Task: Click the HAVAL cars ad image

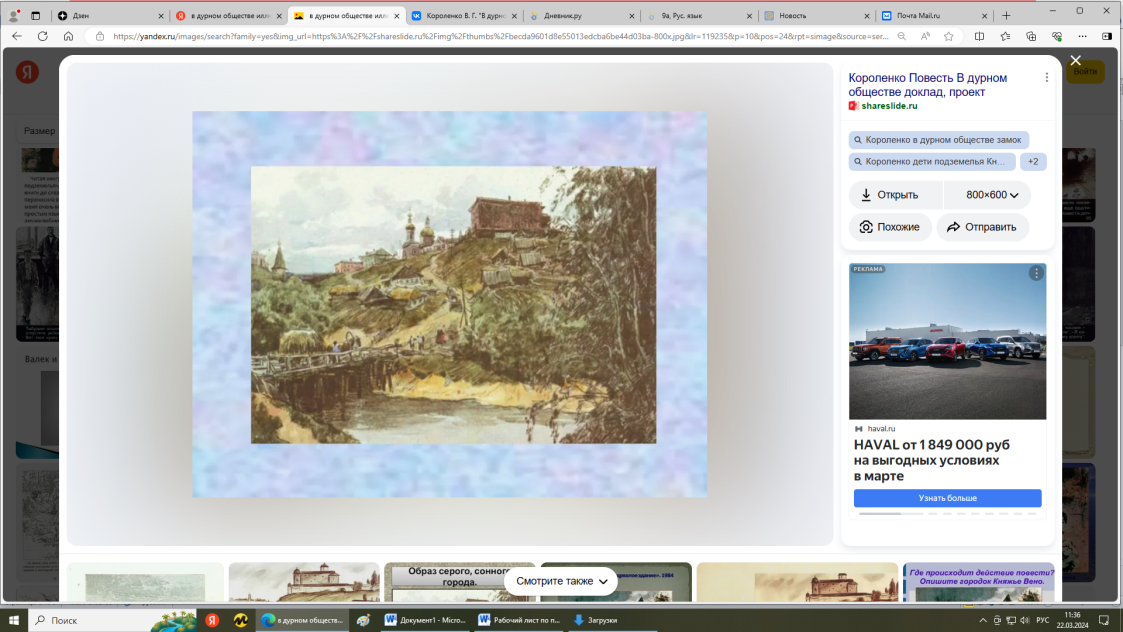Action: (948, 341)
